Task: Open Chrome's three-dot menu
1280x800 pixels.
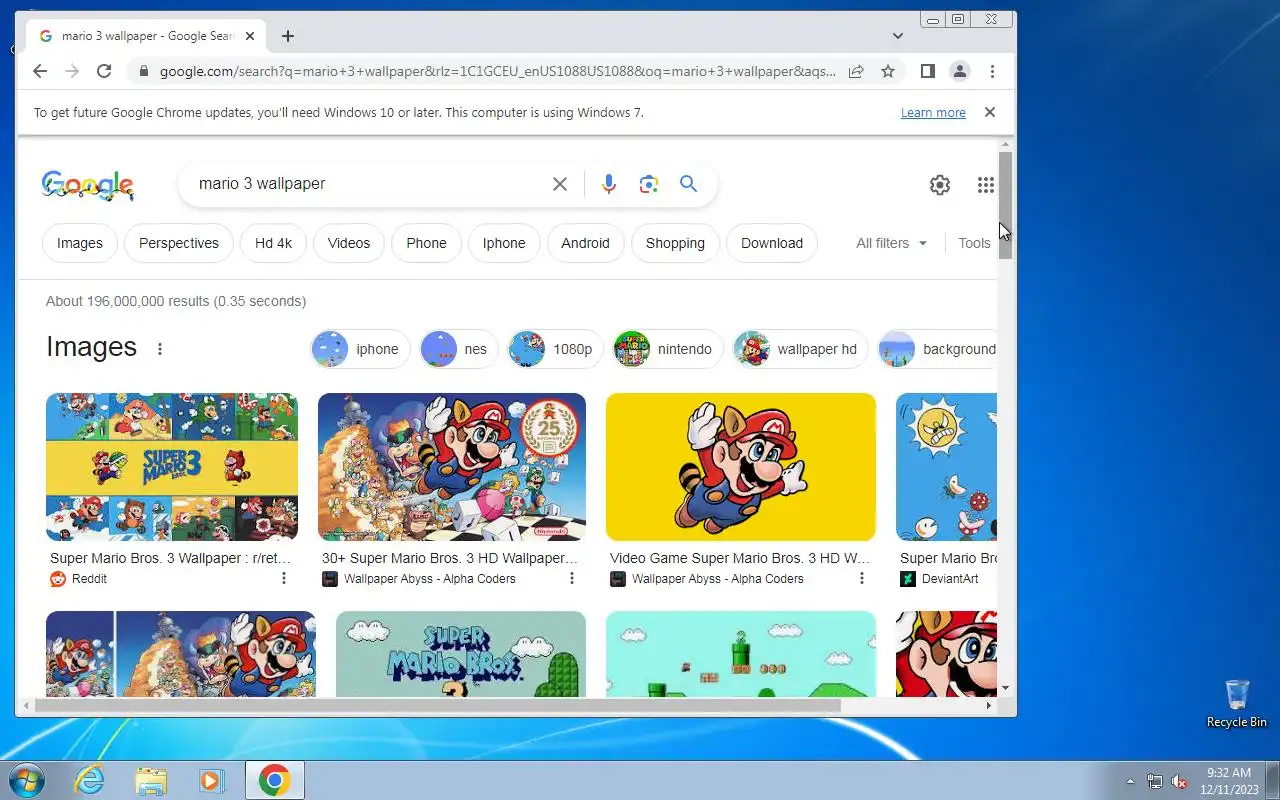Action: tap(992, 71)
